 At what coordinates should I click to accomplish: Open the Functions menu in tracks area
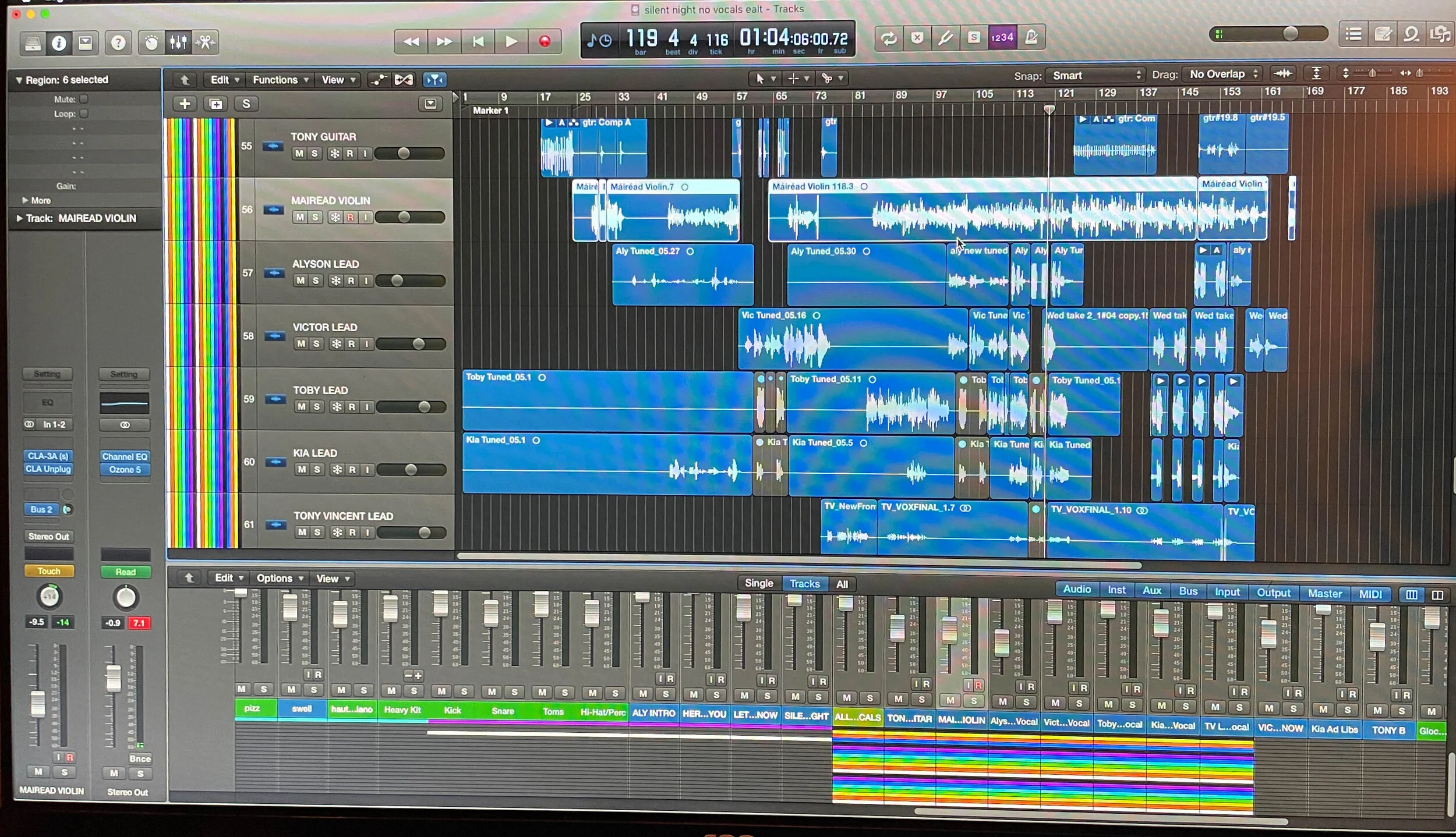coord(280,80)
